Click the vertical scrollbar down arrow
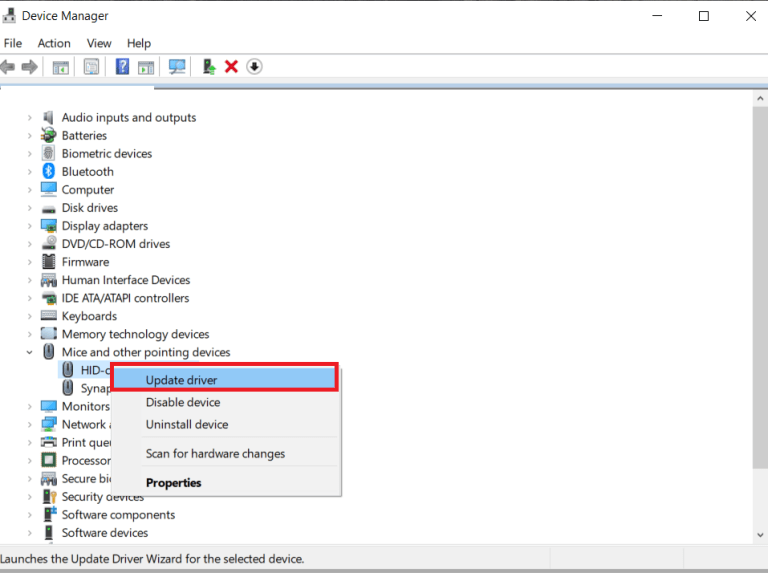 point(760,535)
